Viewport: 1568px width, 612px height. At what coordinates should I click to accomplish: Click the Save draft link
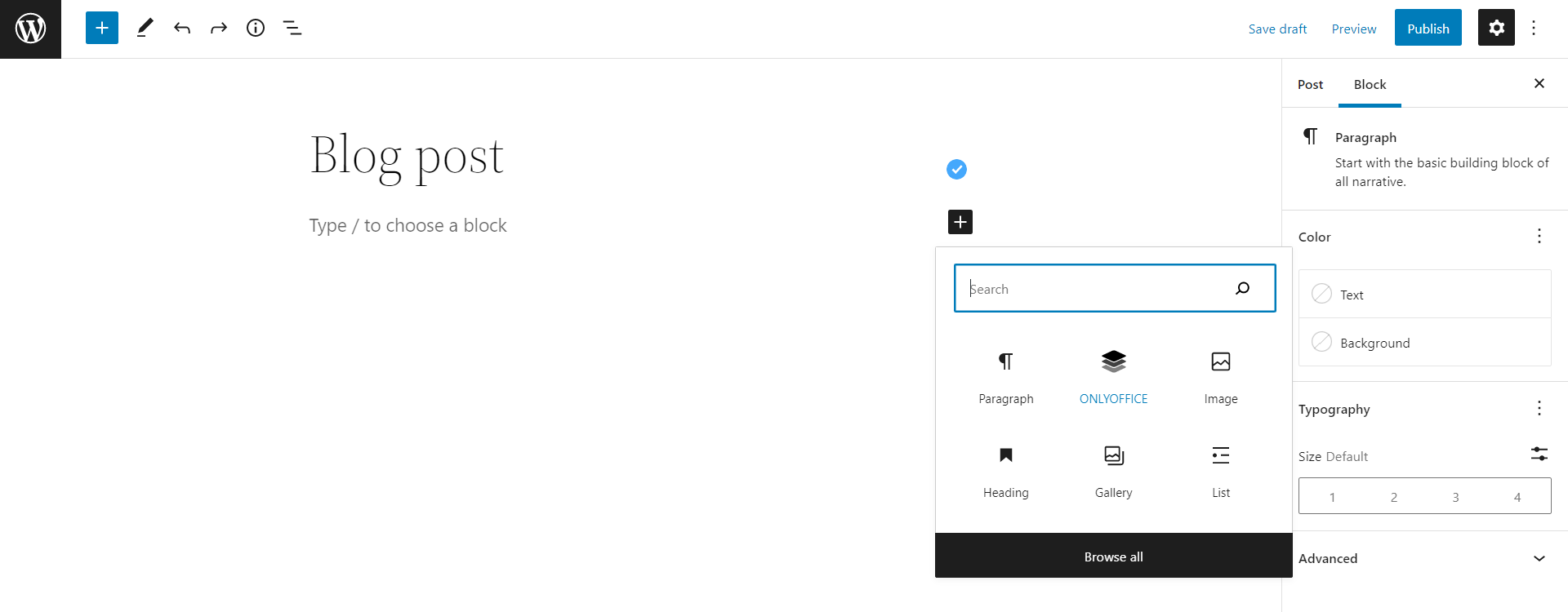tap(1277, 29)
